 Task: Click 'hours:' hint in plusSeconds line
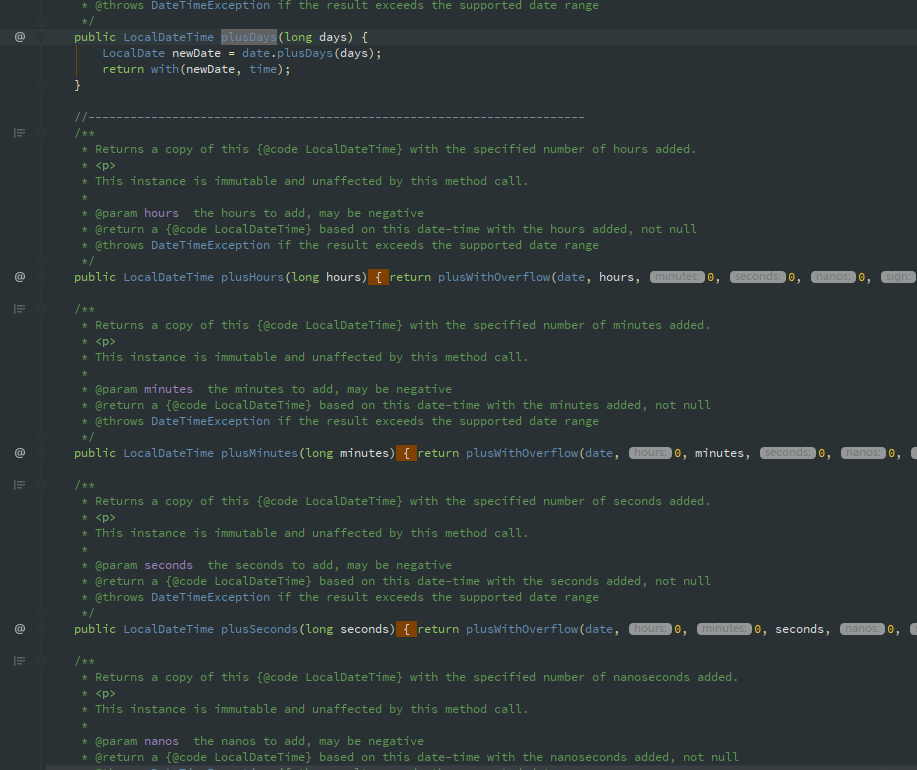pyautogui.click(x=650, y=629)
